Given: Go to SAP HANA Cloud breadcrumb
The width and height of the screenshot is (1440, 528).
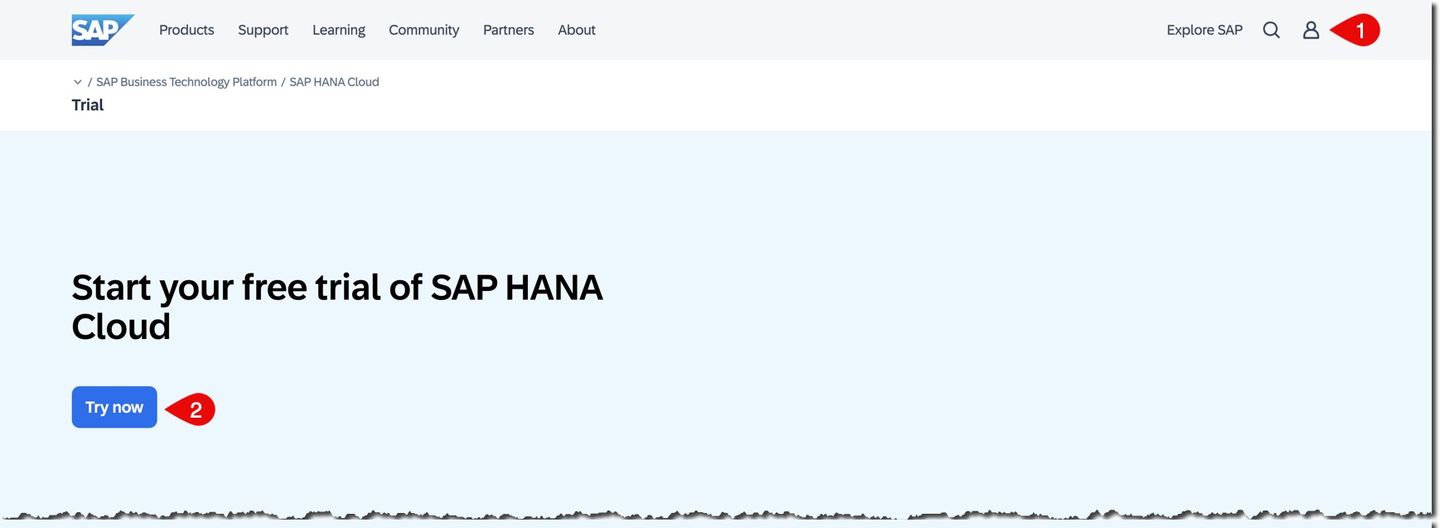Looking at the screenshot, I should tap(334, 82).
